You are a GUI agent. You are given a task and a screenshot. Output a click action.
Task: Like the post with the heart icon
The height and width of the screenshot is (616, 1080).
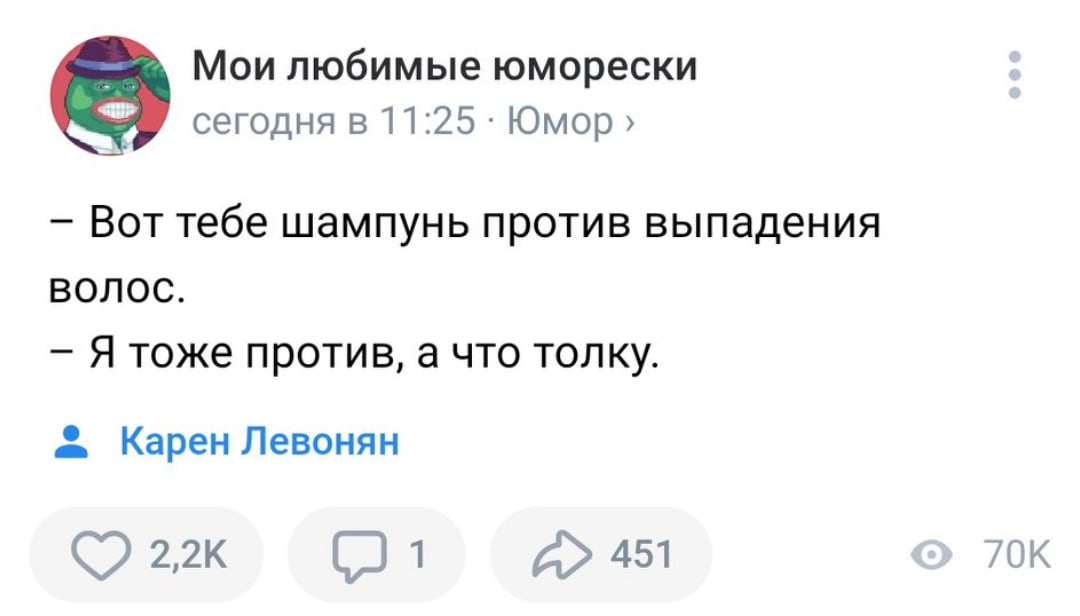[101, 555]
